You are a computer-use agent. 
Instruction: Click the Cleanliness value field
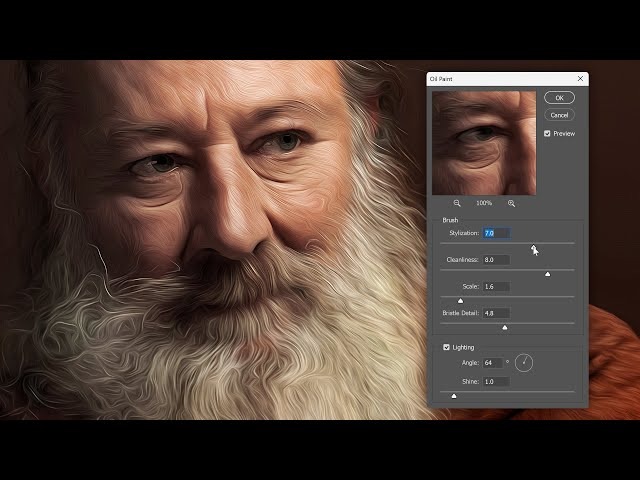(497, 260)
